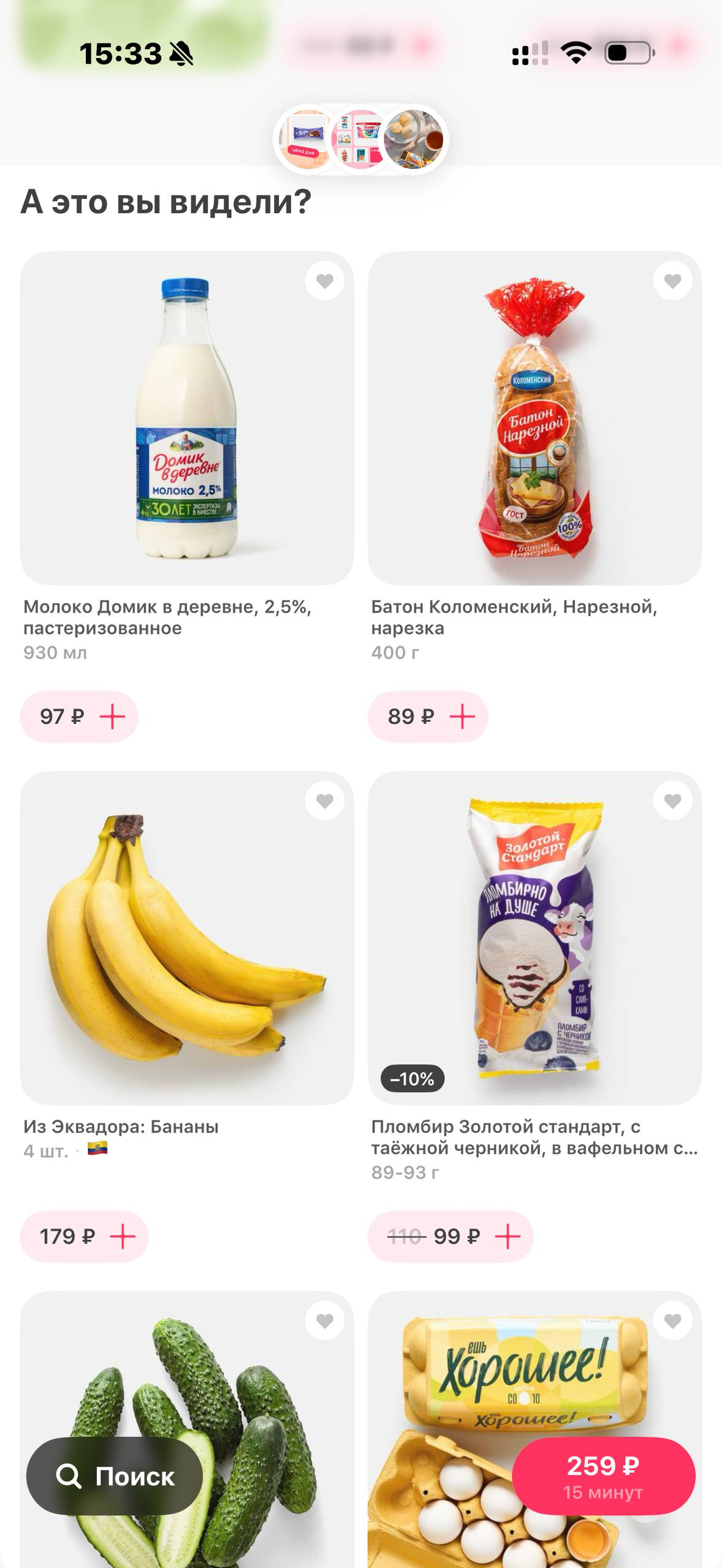Open cart showing 259 ₽ 15 минут

(x=604, y=1476)
